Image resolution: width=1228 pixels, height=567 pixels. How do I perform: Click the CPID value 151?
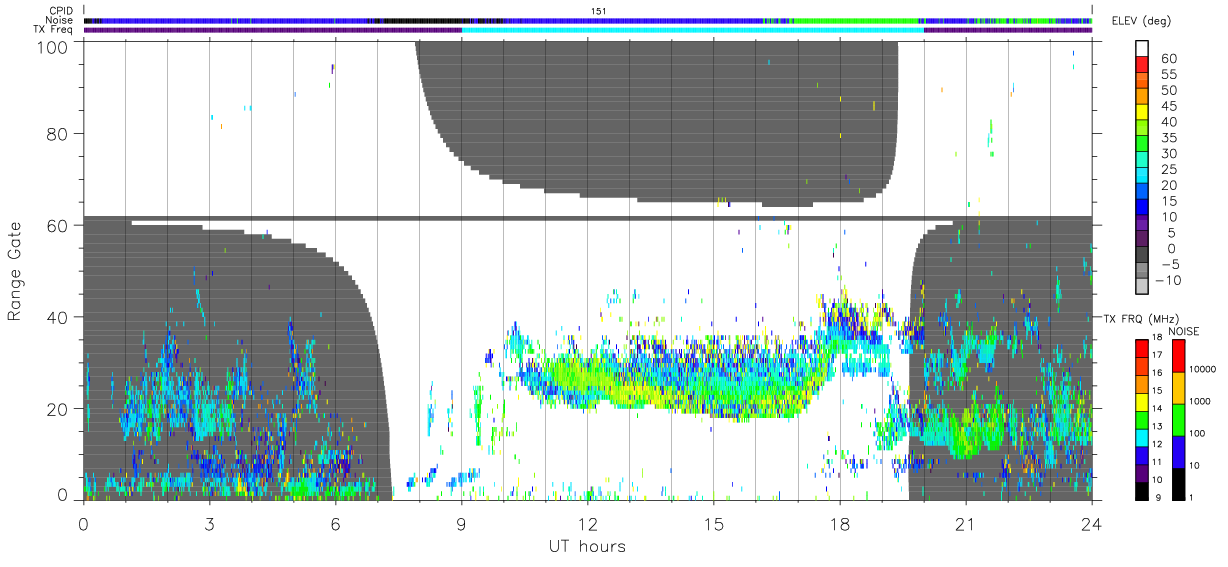600,10
